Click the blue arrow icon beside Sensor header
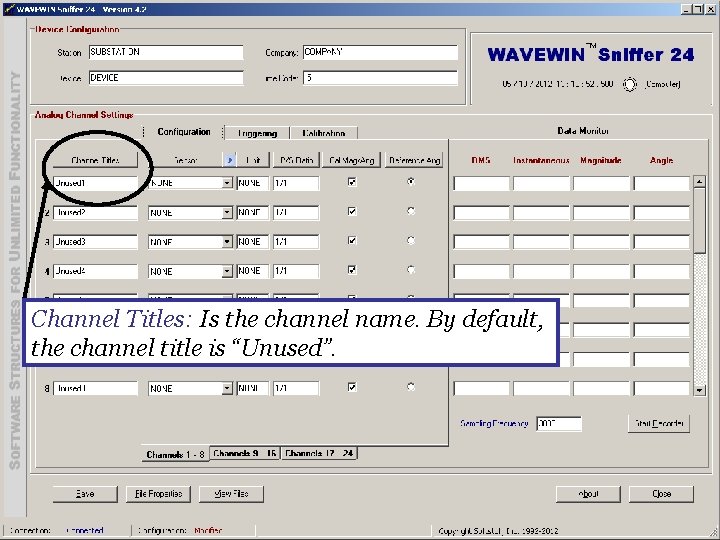This screenshot has width=720, height=540. point(230,160)
